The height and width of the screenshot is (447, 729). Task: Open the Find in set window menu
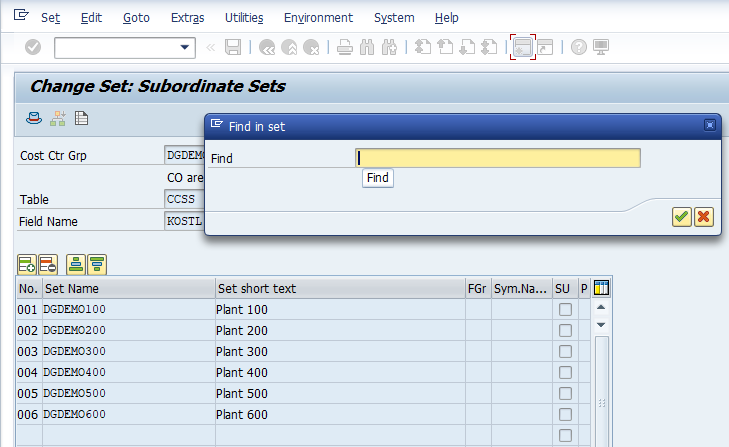point(216,125)
